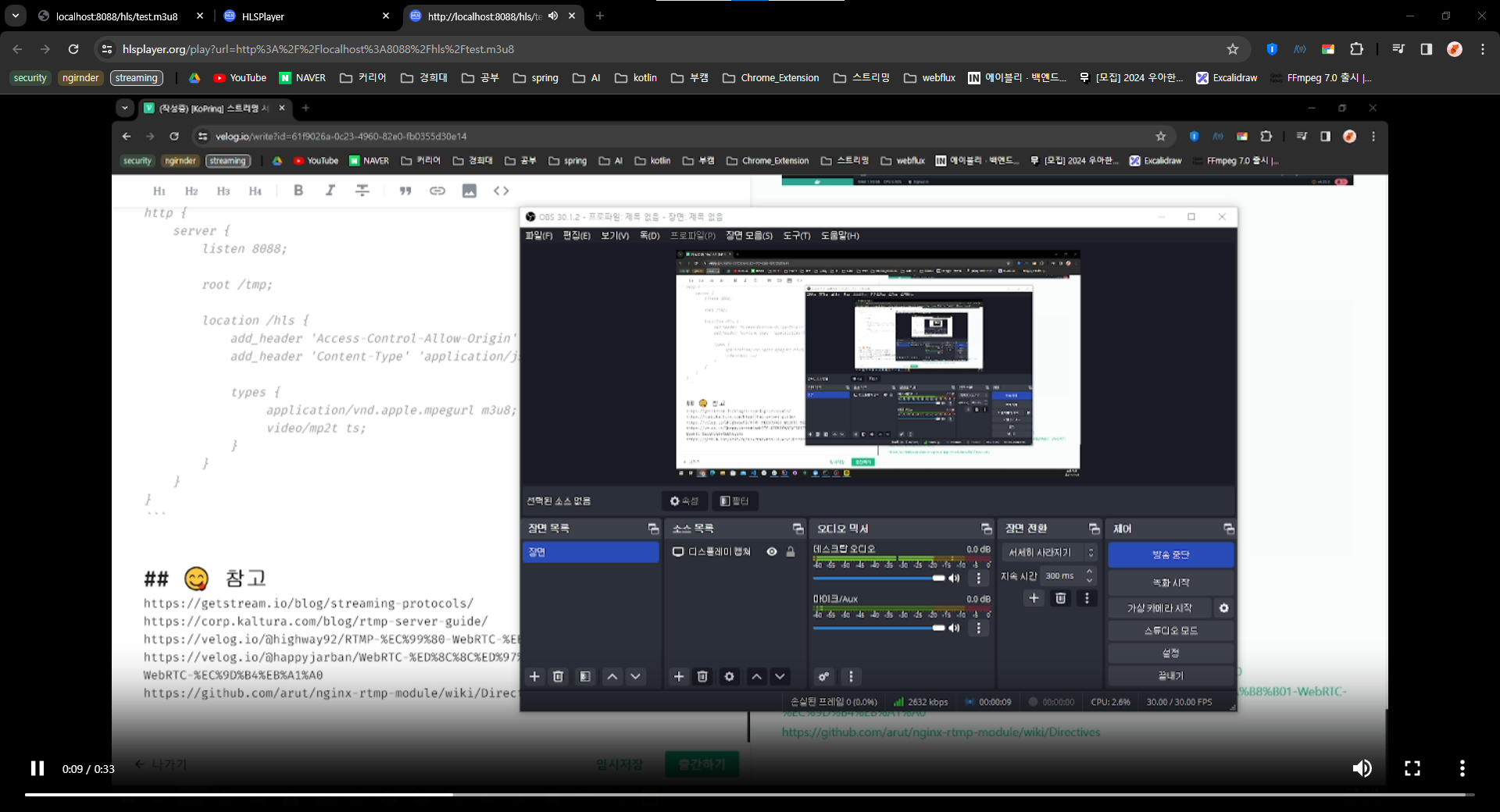The image size is (1500, 812).
Task: Remove the selected source in OBS
Action: 702,677
